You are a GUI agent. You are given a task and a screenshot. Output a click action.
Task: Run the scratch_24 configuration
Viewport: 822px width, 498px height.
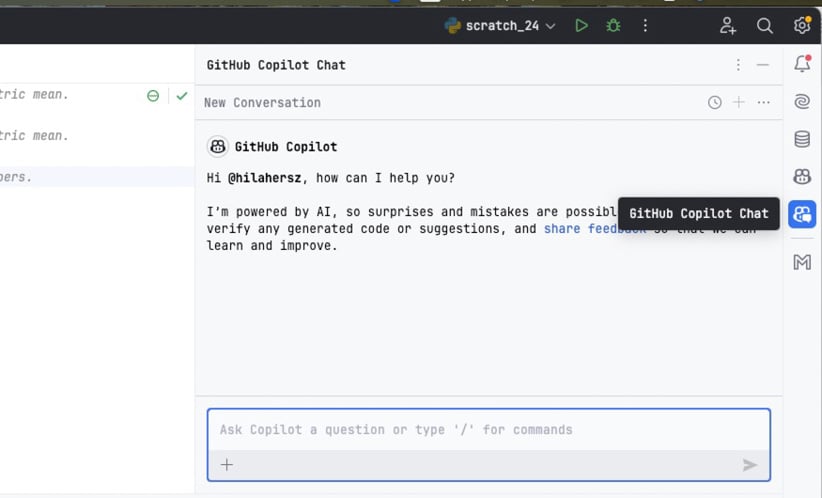[x=581, y=25]
